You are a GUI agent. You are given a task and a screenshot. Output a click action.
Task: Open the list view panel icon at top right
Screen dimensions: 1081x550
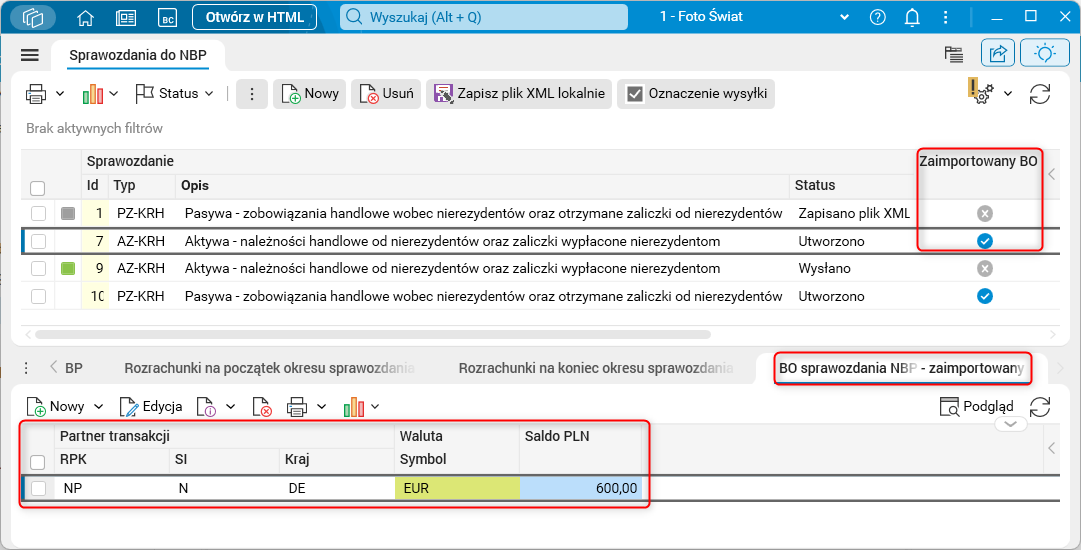click(953, 54)
